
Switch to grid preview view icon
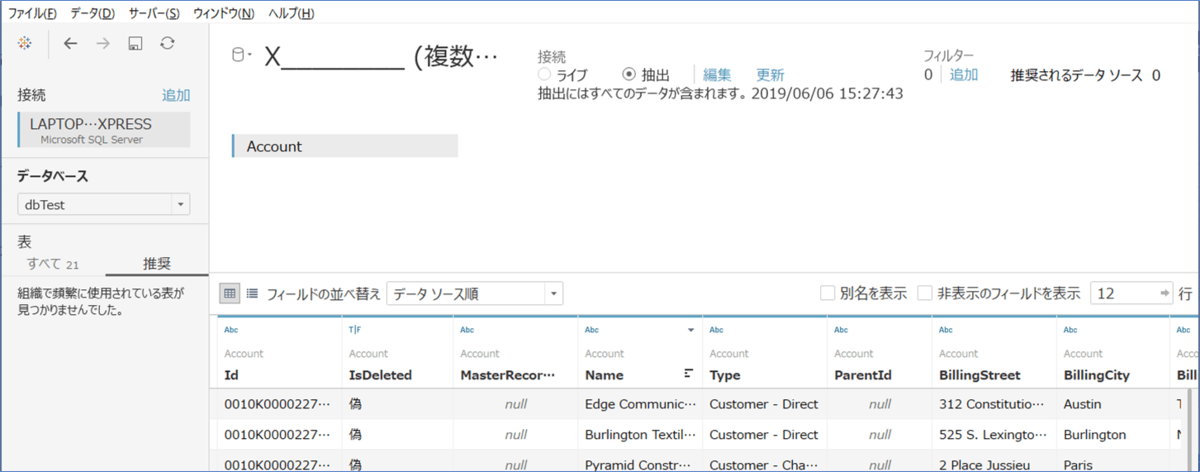[x=229, y=294]
